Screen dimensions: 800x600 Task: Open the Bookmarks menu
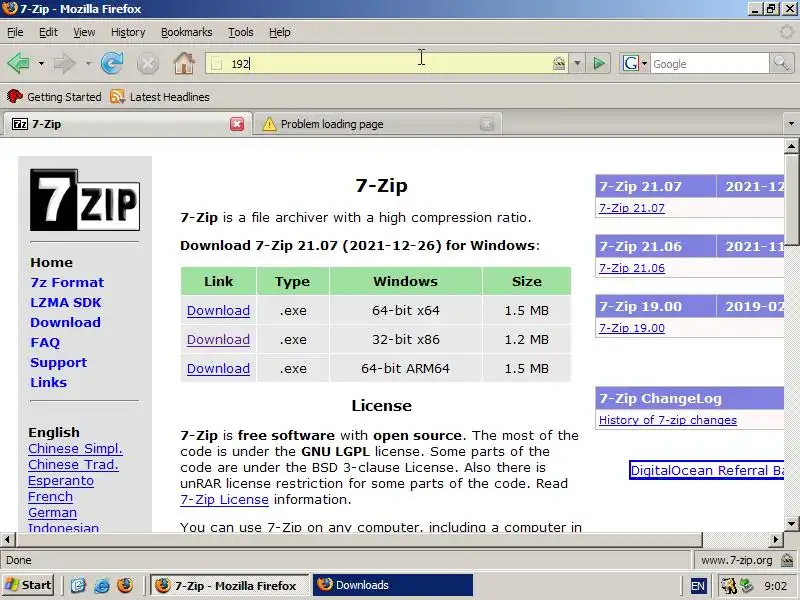click(187, 32)
